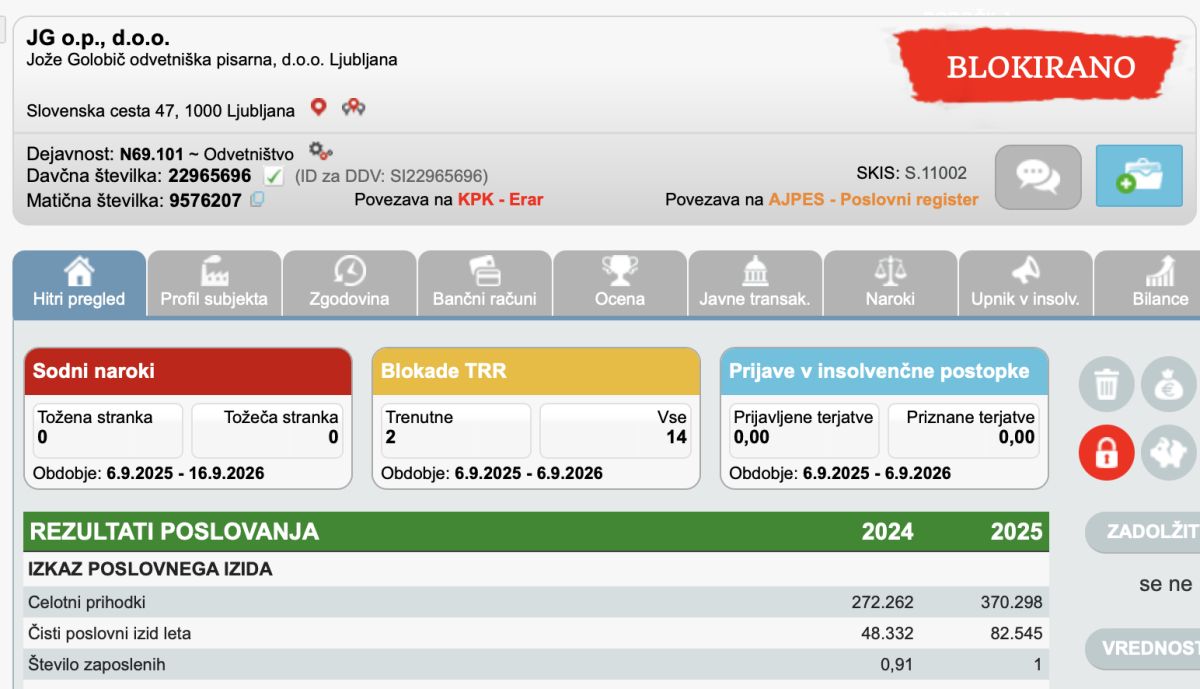Click the piggy bank round icon
This screenshot has width=1200, height=689.
tap(1168, 453)
